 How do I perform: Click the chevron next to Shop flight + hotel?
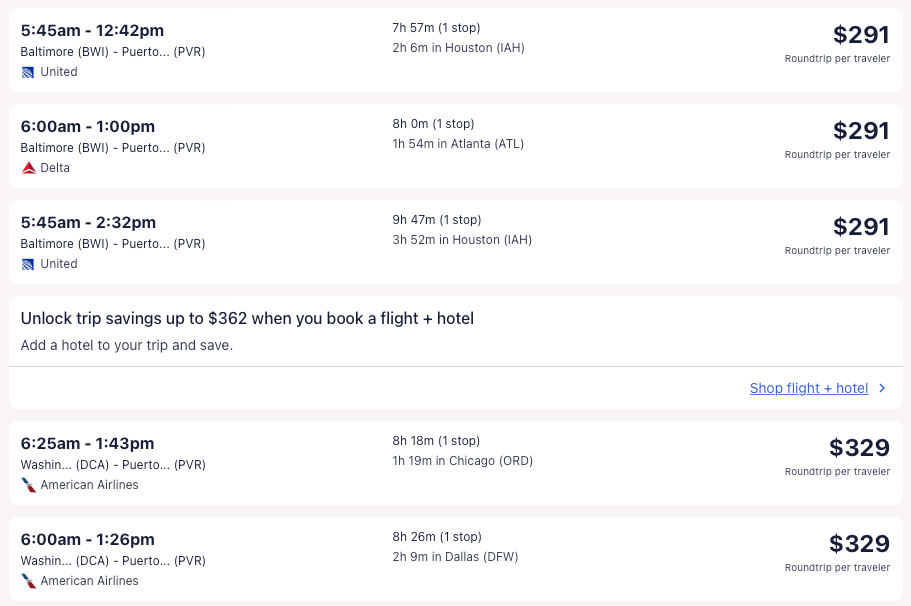(x=882, y=388)
